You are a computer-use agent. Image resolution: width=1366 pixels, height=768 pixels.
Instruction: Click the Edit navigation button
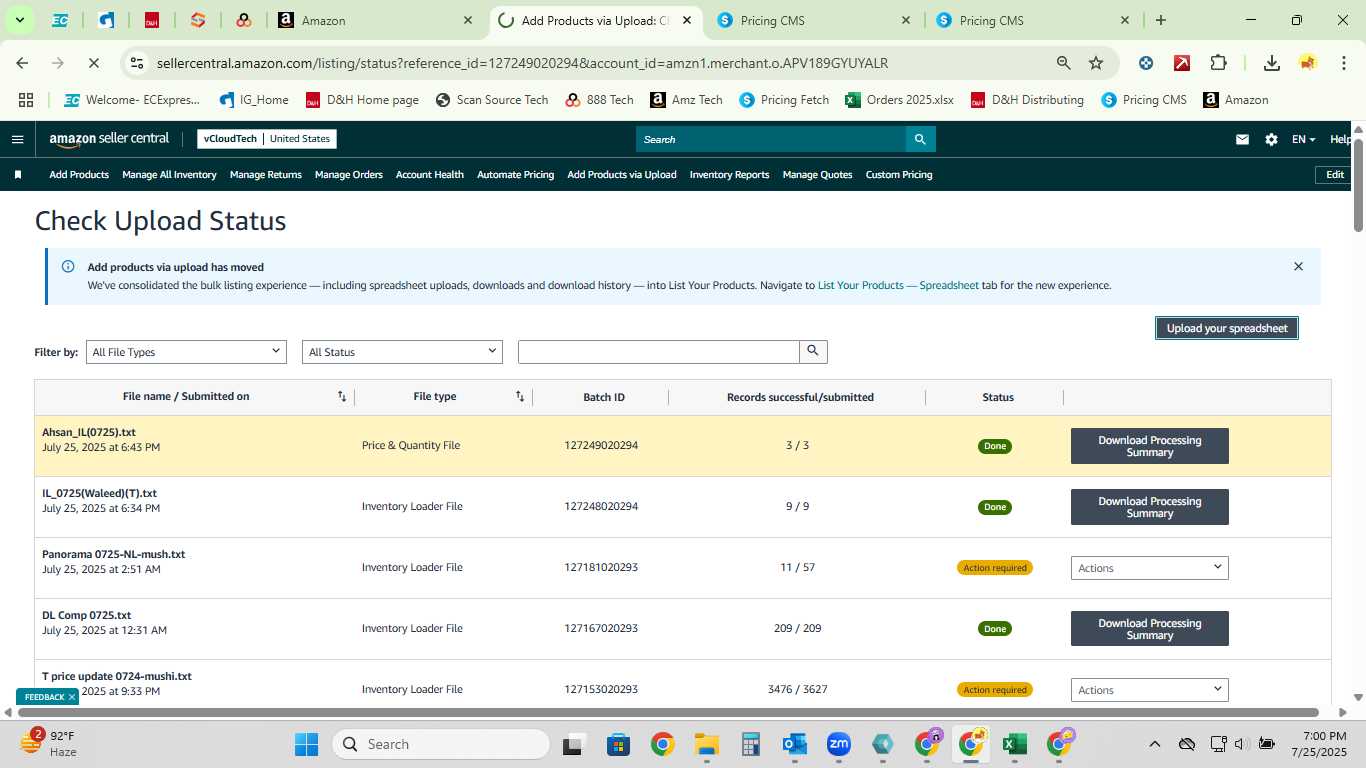(1335, 174)
